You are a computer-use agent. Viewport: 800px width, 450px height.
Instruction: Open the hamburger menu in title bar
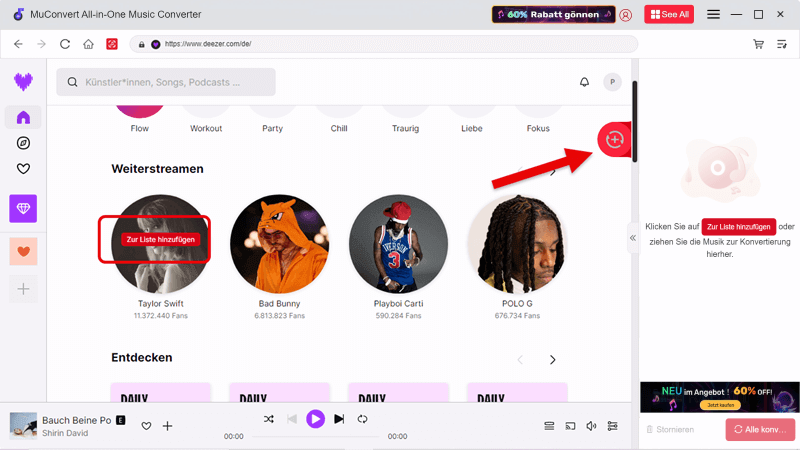tap(713, 14)
